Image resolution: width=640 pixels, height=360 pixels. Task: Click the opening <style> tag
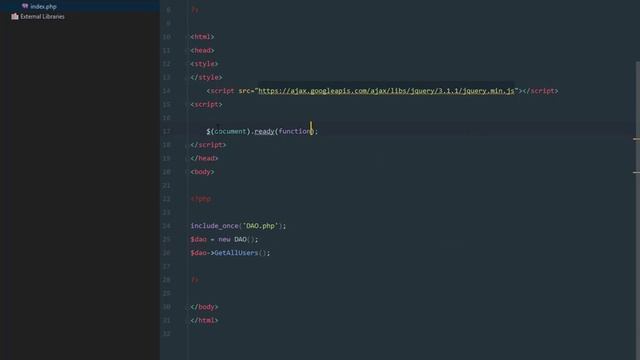click(x=204, y=64)
